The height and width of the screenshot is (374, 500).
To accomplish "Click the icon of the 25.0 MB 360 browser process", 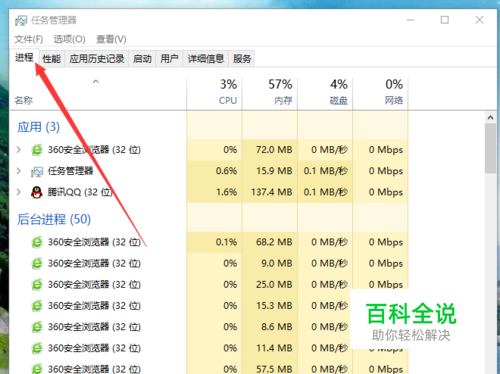I will point(37,285).
